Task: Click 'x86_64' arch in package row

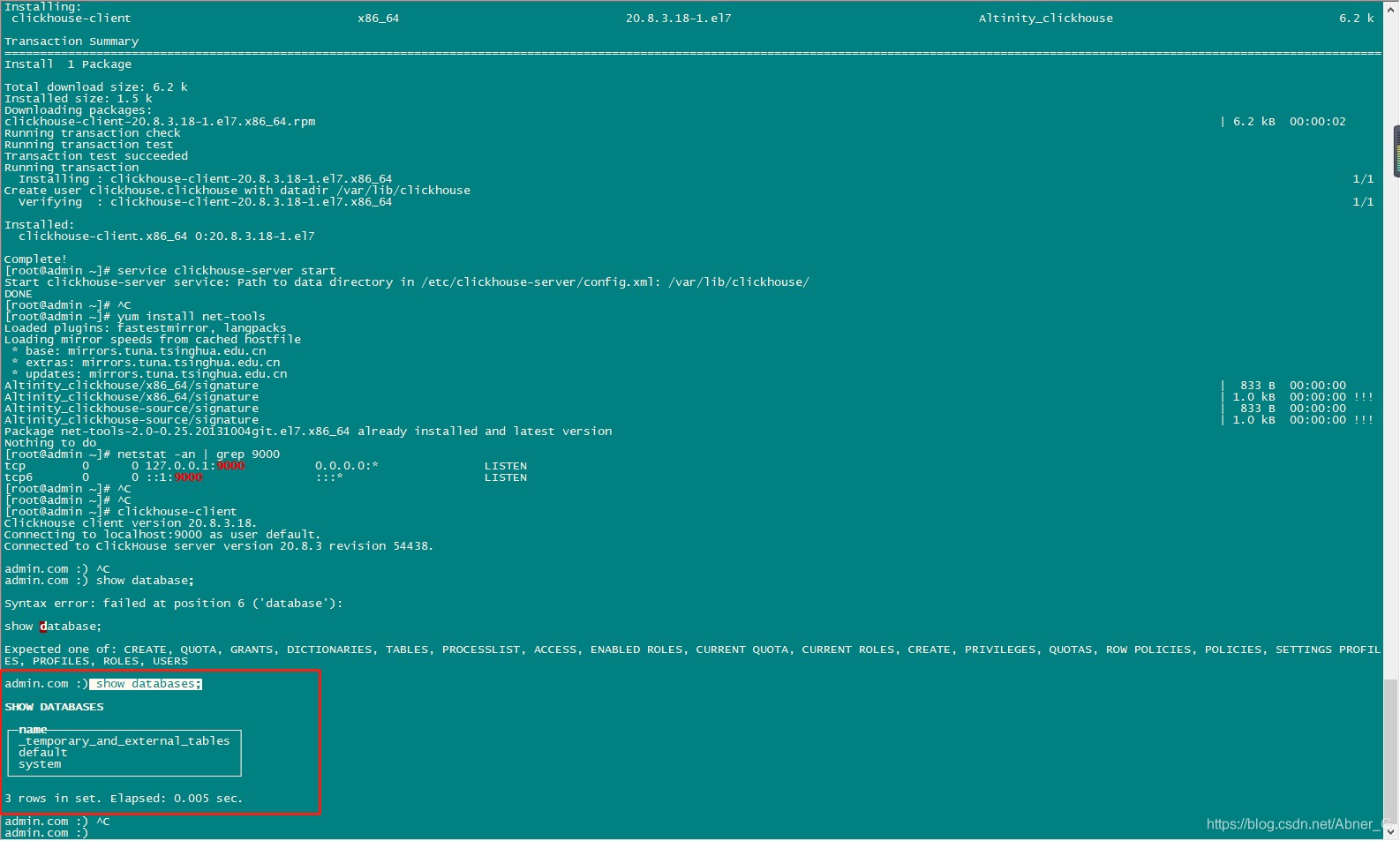Action: (379, 19)
